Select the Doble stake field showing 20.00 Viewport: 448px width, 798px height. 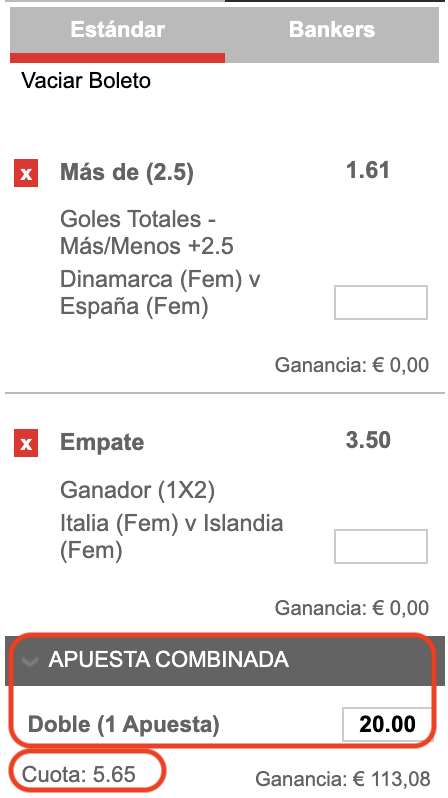click(x=388, y=724)
